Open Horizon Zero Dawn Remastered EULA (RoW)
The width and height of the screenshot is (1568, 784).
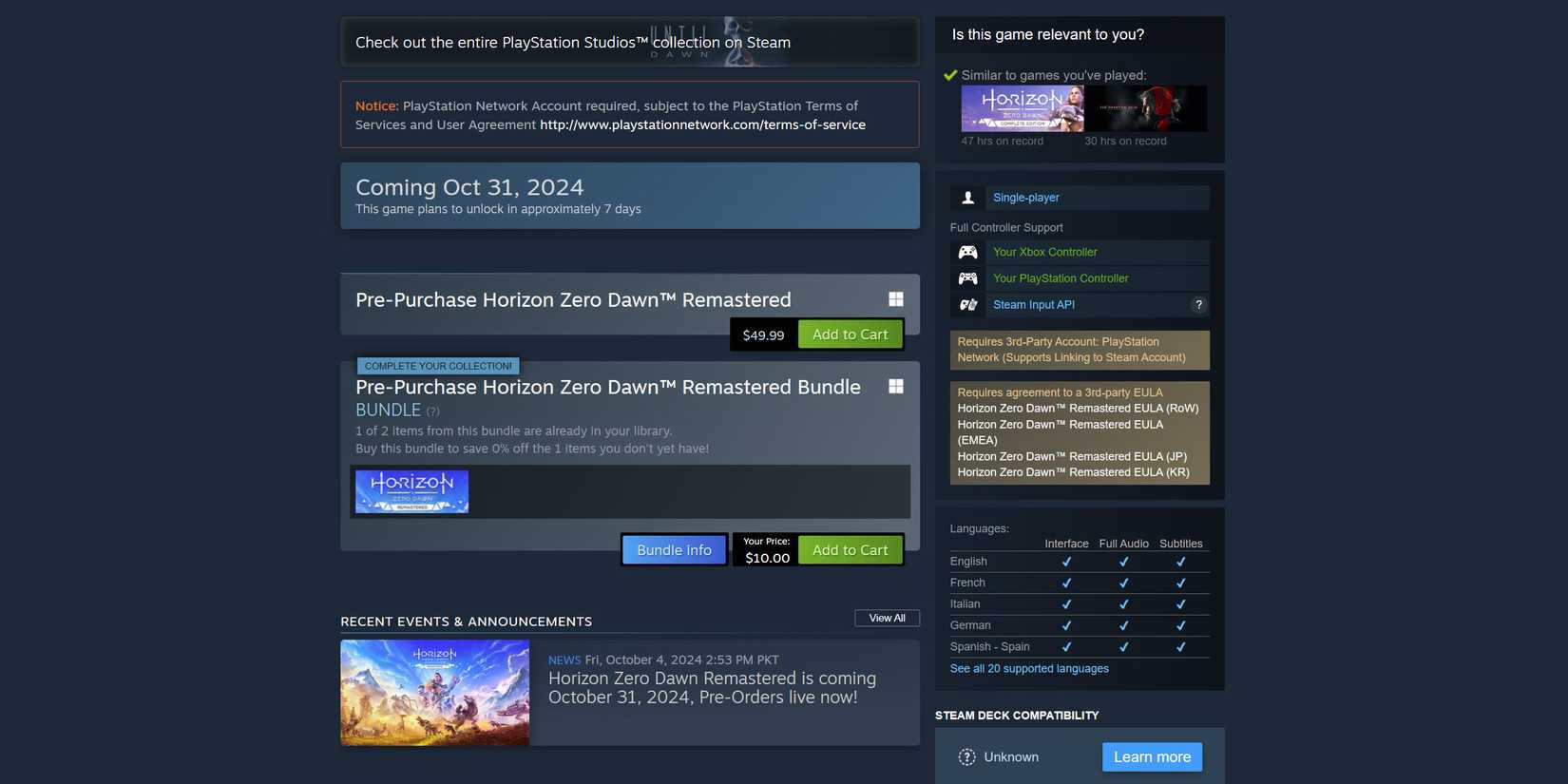1079,409
